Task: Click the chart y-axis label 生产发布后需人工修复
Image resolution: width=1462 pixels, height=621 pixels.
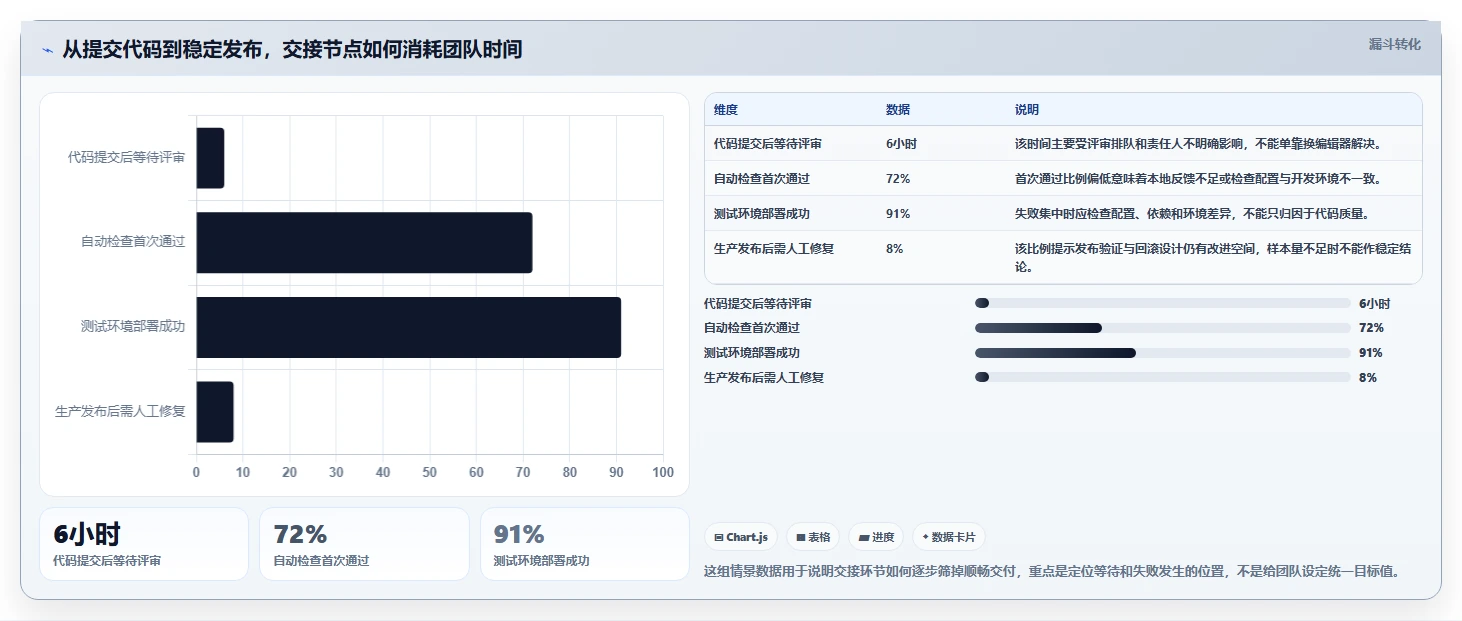Action: (x=120, y=411)
